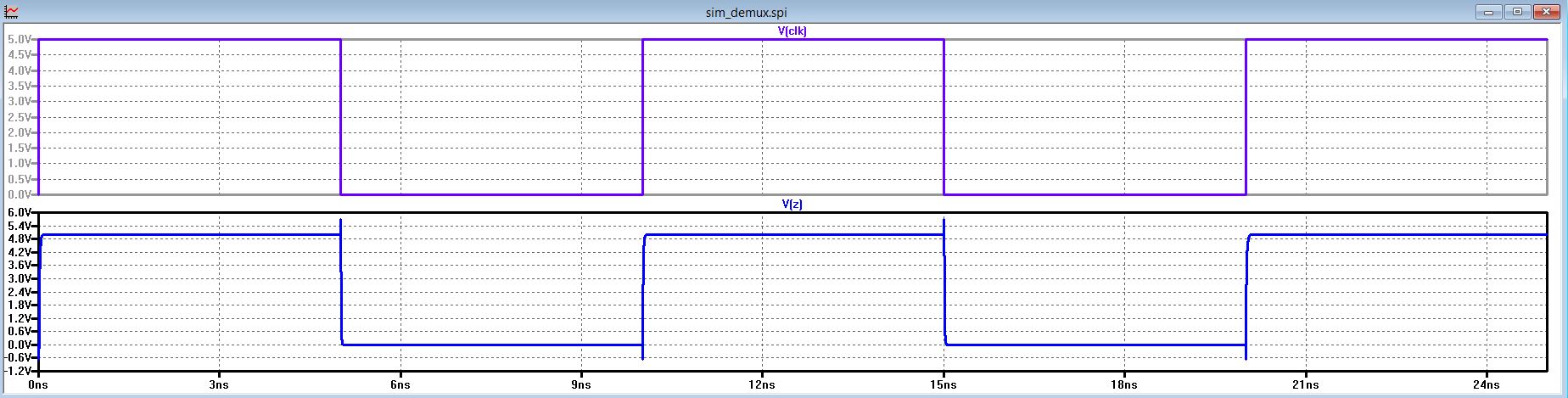Image resolution: width=1568 pixels, height=398 pixels.
Task: Click the 4.8V label on the V(z) axis
Action: (x=20, y=238)
